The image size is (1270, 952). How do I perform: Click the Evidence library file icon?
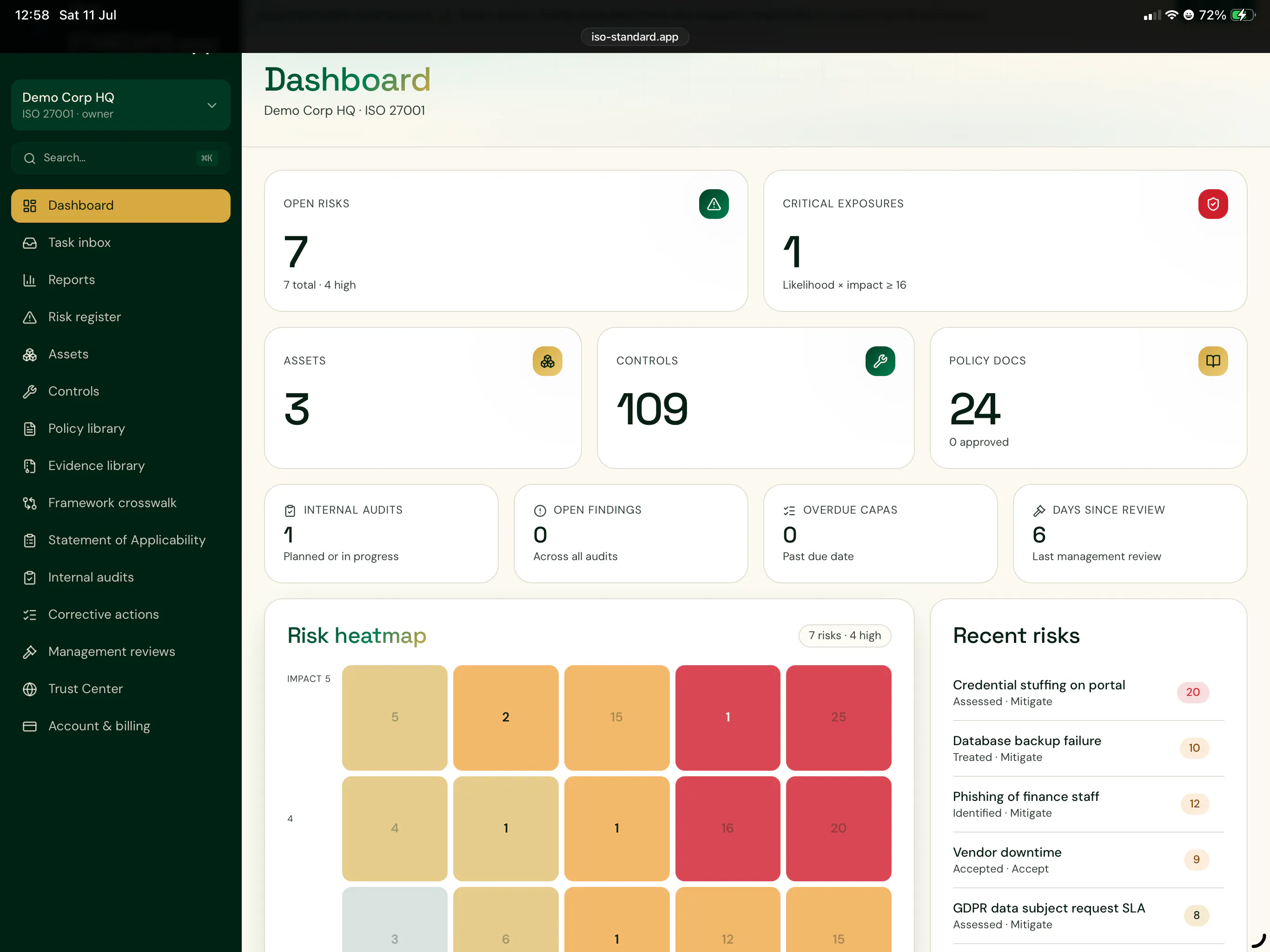pos(30,466)
